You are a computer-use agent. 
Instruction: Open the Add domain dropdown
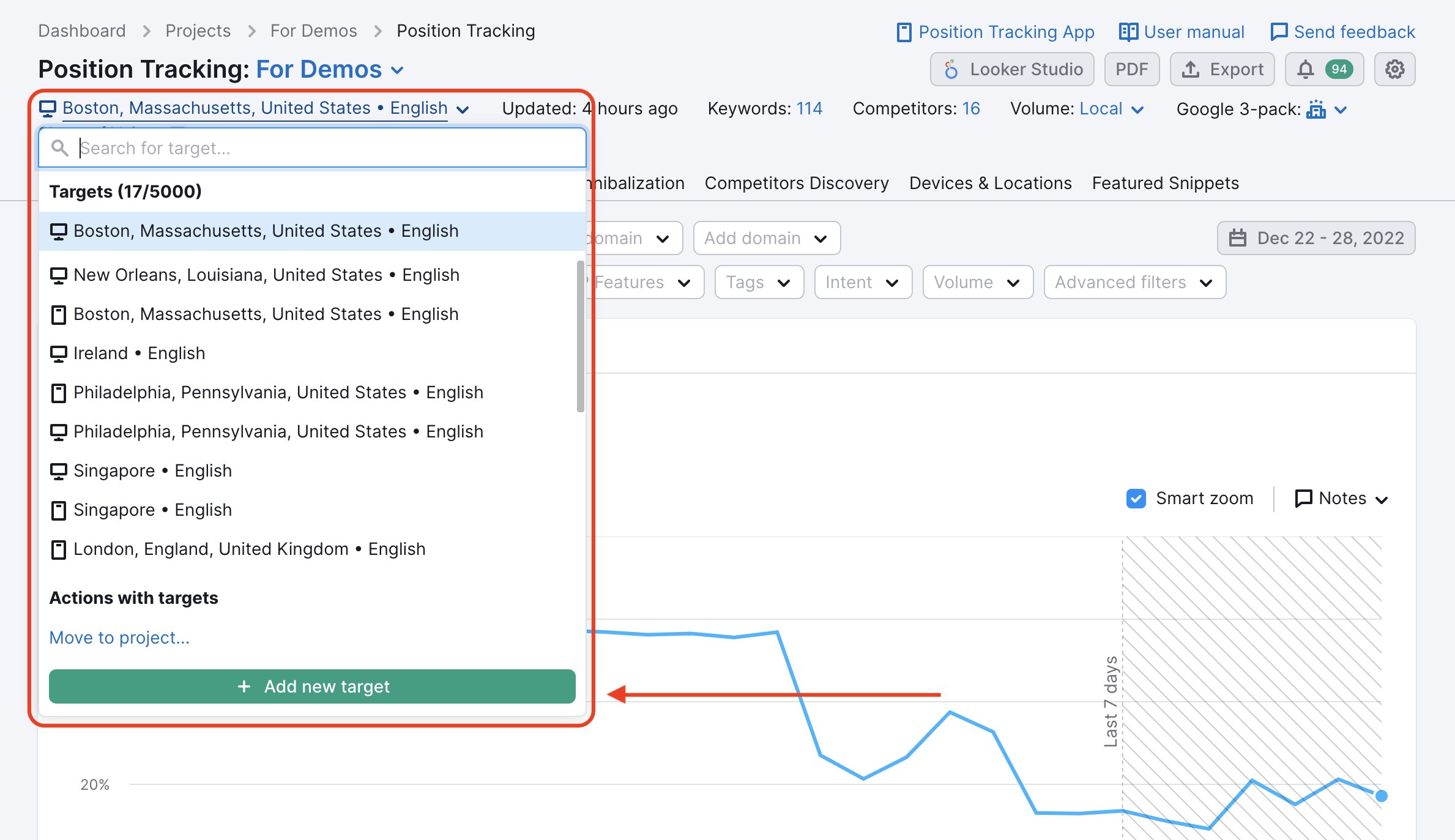(x=767, y=238)
